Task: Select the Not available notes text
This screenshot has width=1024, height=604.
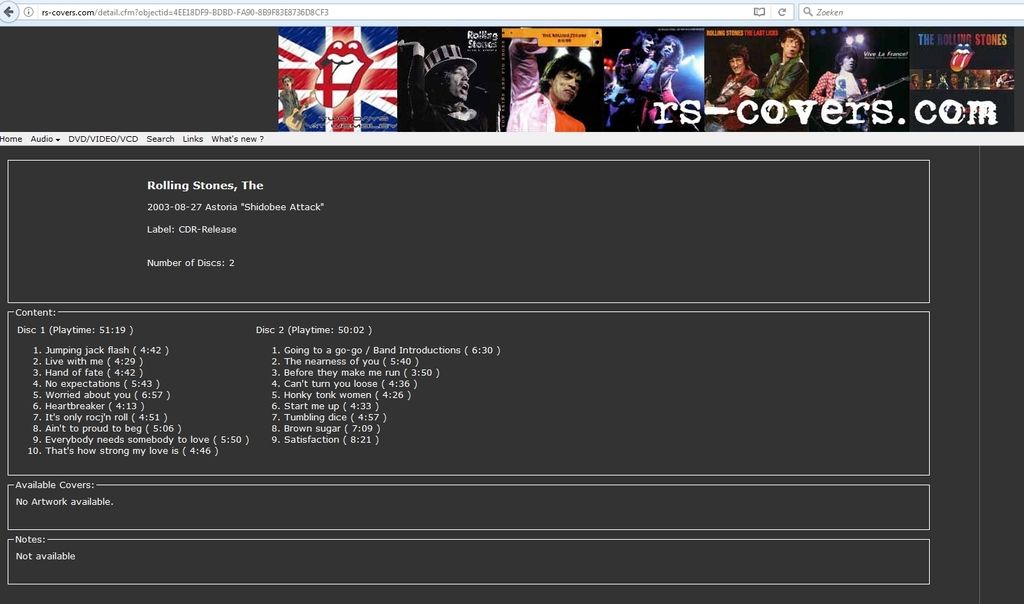Action: point(46,556)
